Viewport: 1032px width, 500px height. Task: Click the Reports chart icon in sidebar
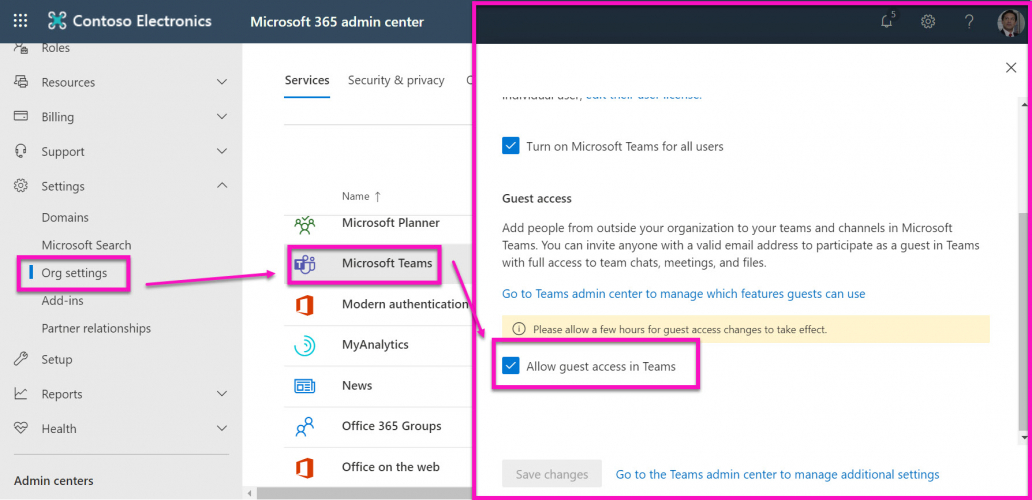(x=21, y=394)
